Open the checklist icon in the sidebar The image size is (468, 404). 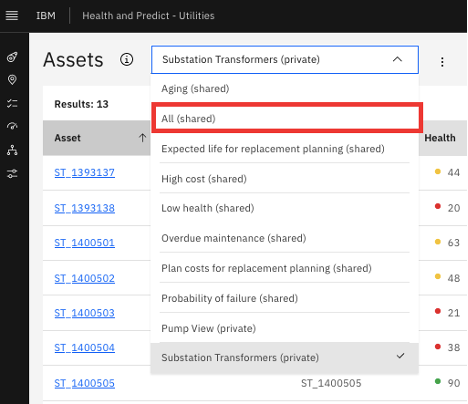[12, 103]
